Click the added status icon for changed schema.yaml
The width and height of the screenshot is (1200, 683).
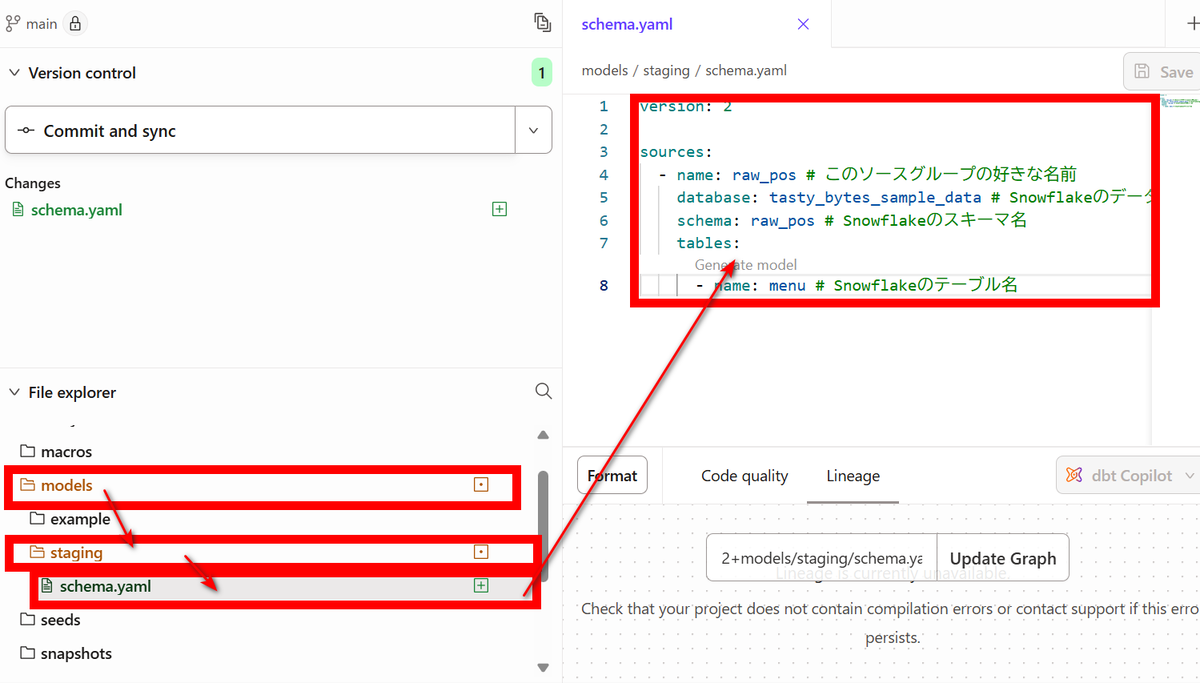pyautogui.click(x=500, y=209)
